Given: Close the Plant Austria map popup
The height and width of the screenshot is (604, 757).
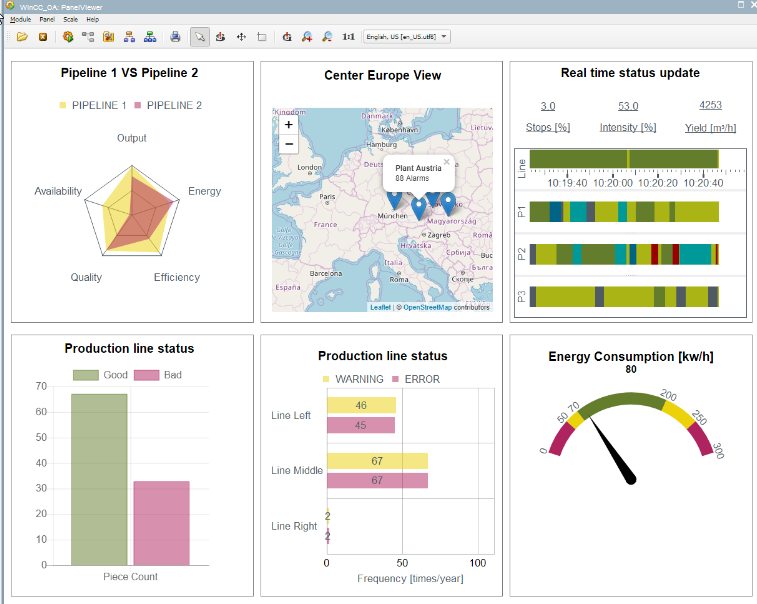Looking at the screenshot, I should (447, 161).
